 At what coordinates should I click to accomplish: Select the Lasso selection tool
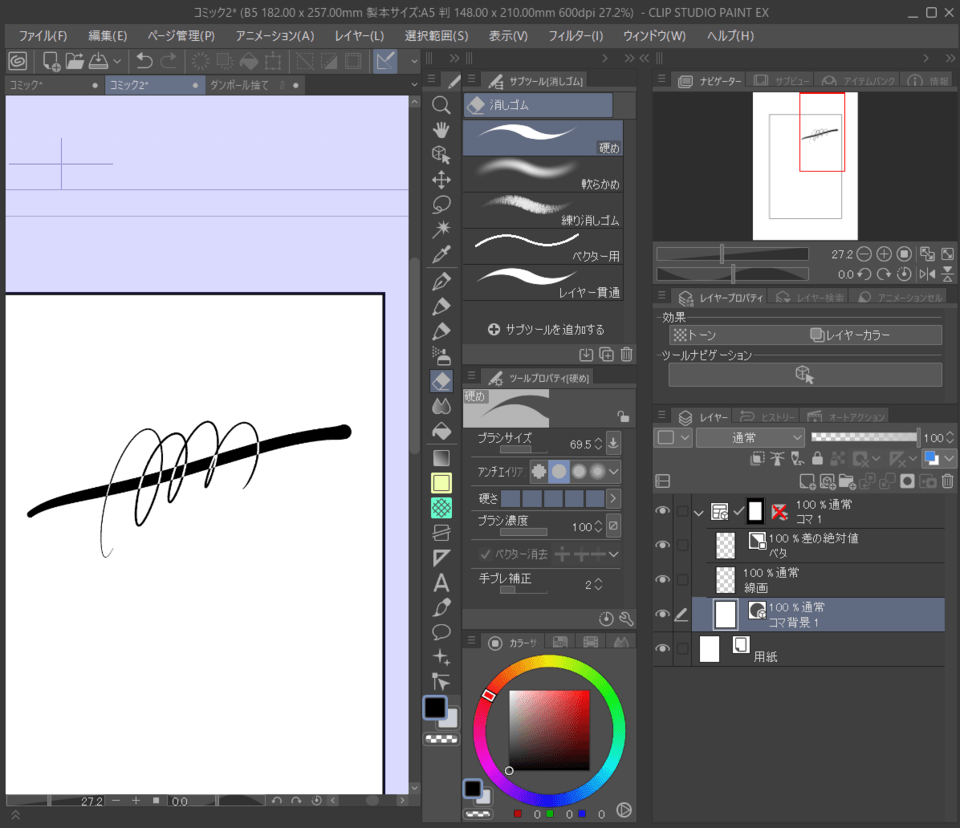[441, 204]
